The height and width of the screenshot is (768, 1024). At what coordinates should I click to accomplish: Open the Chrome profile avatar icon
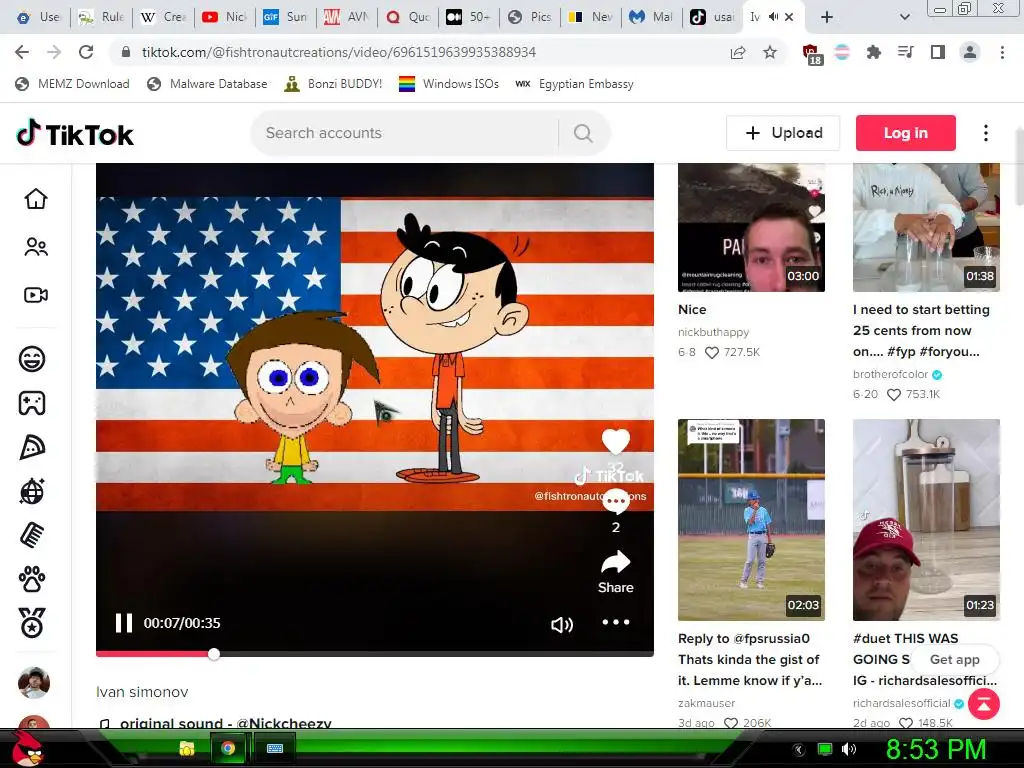coord(970,52)
